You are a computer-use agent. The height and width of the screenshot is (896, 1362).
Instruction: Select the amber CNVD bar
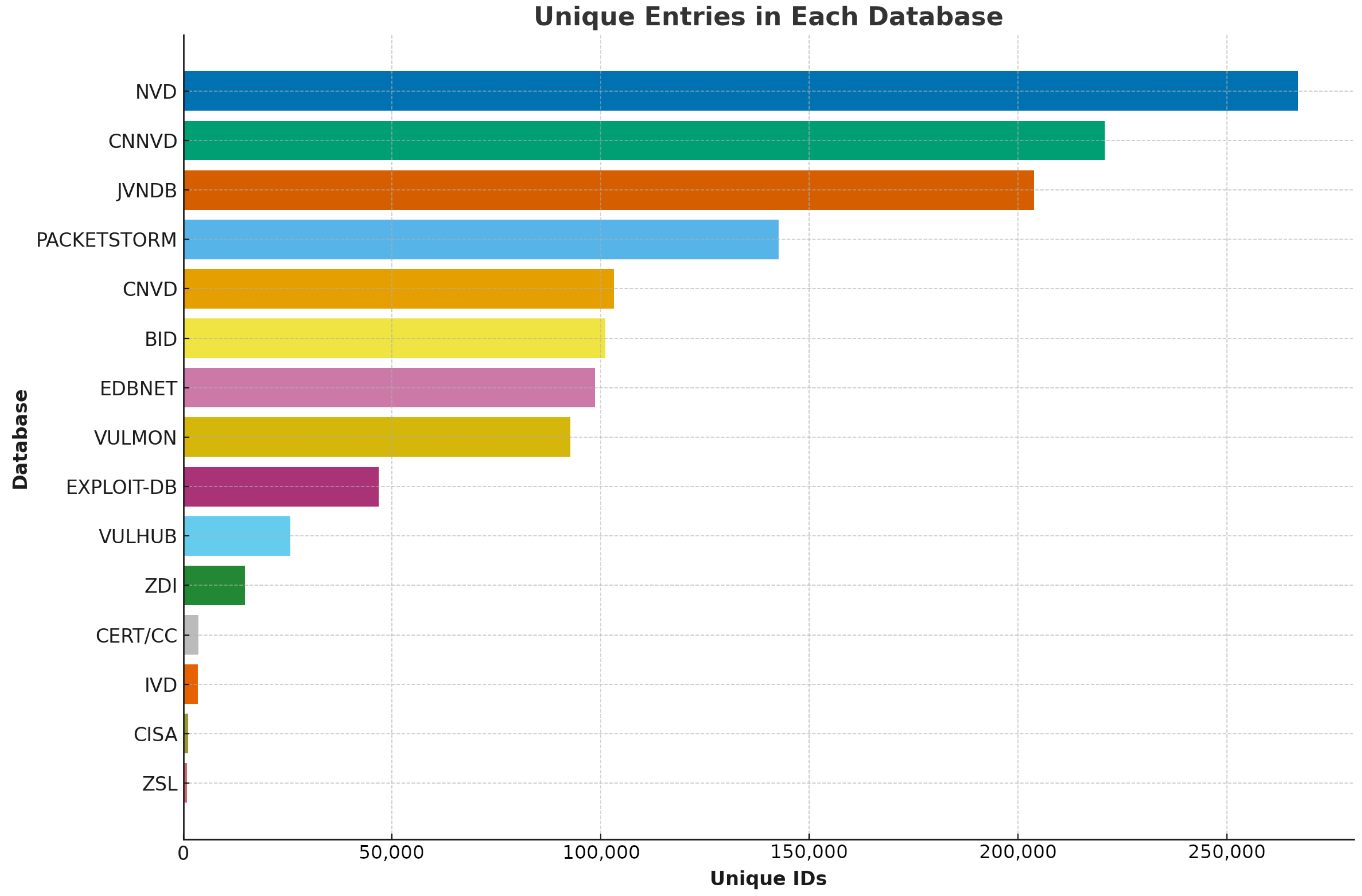tap(399, 289)
